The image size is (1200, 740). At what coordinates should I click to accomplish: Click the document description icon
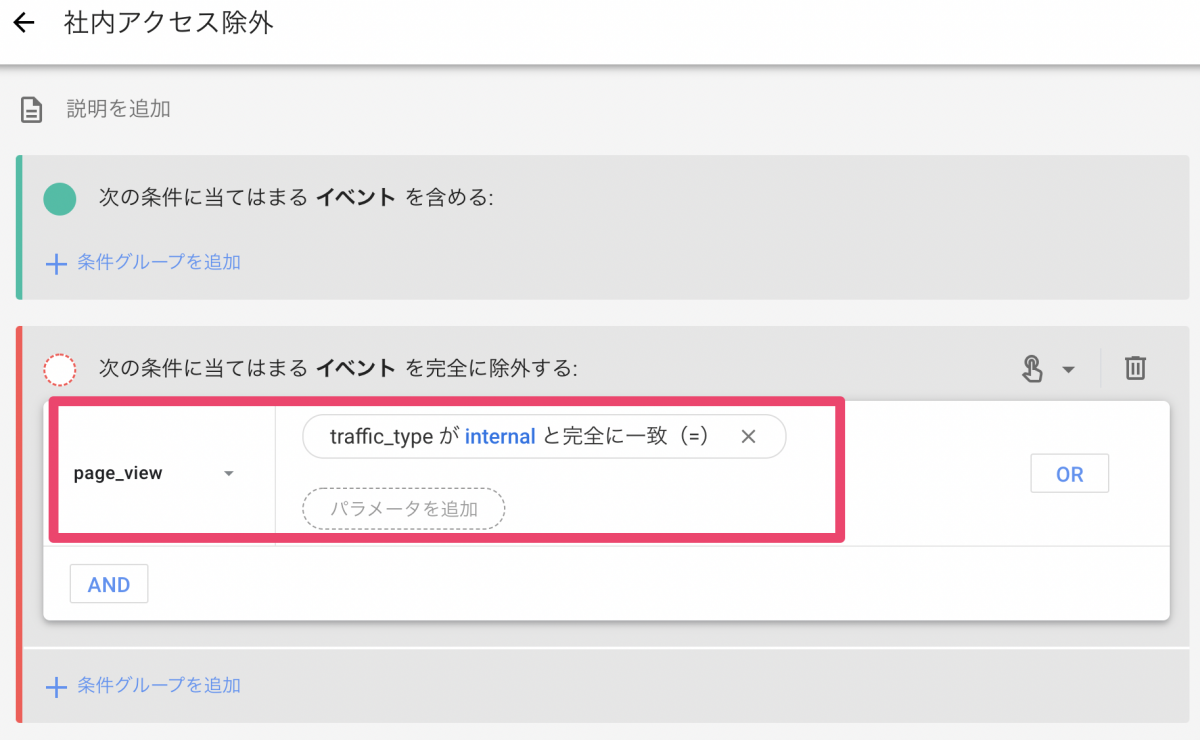tap(33, 109)
